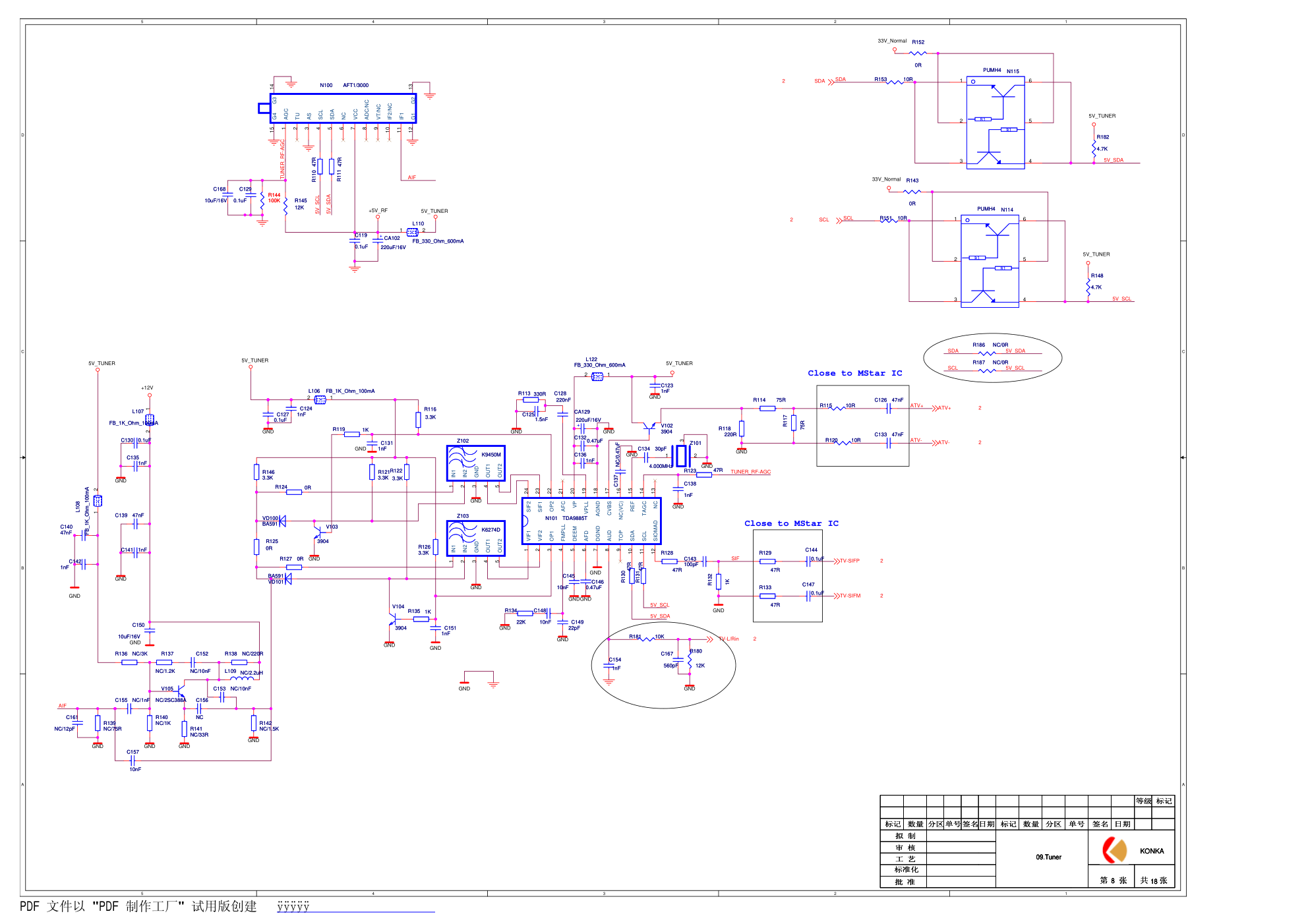Click the V104 3904 transistor symbol
Image resolution: width=1308 pixels, height=924 pixels.
coord(393,619)
